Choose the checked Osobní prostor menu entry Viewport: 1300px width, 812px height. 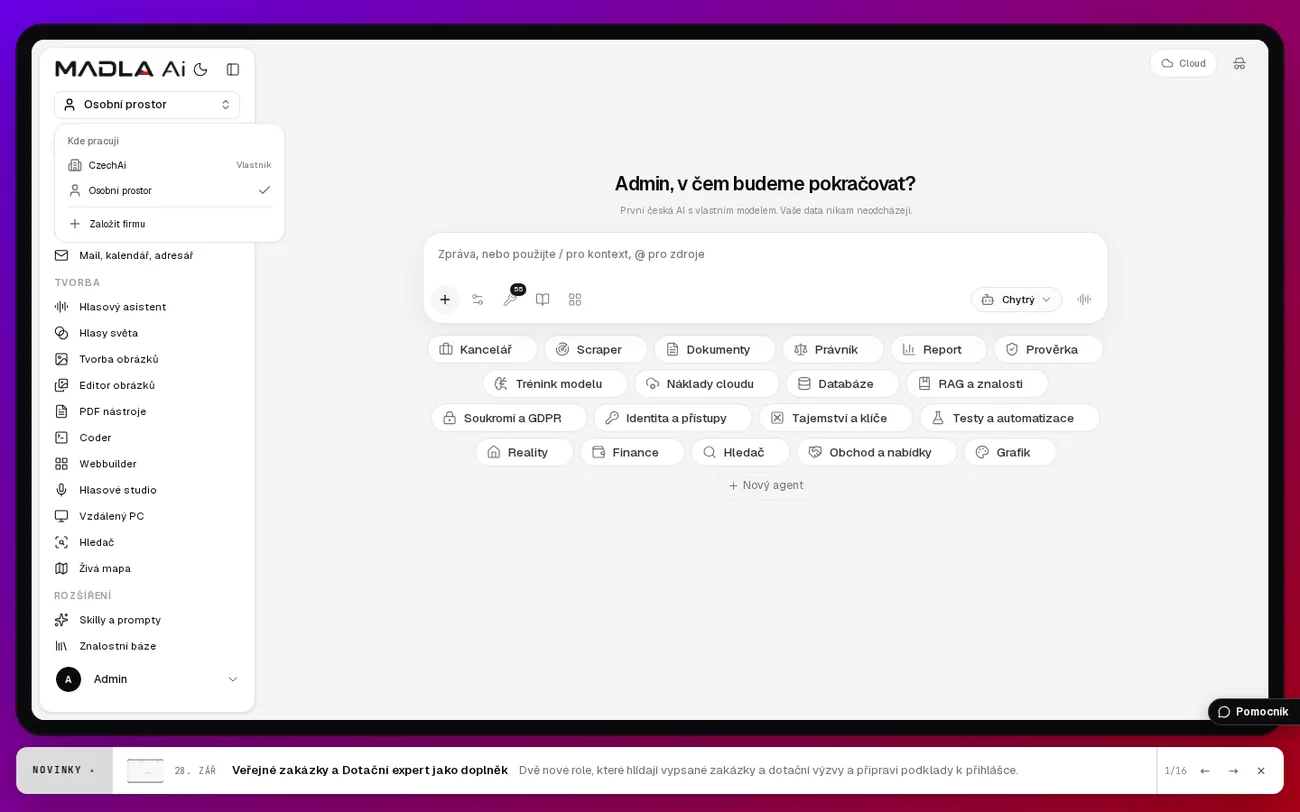(169, 190)
